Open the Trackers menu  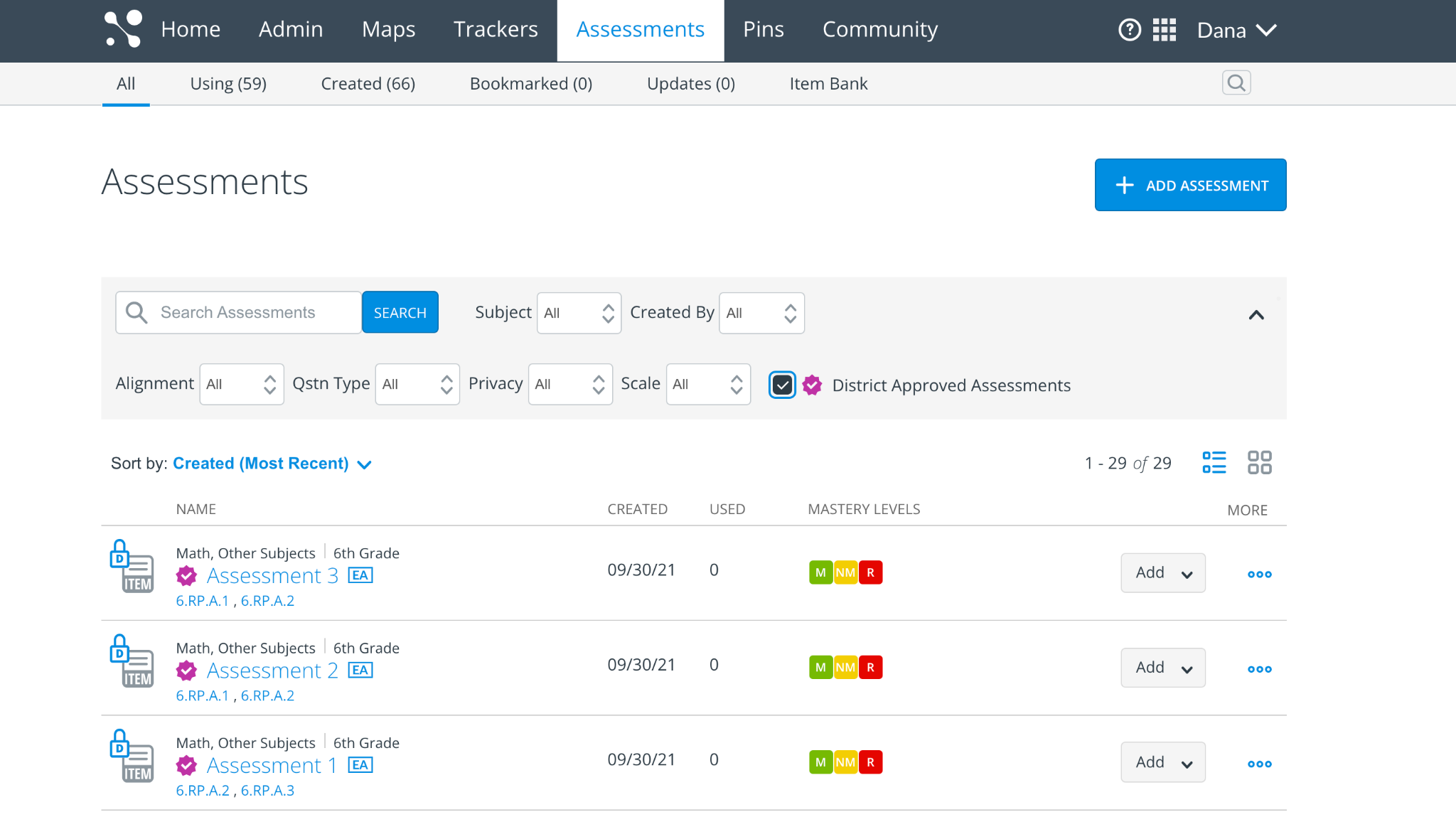coord(496,29)
